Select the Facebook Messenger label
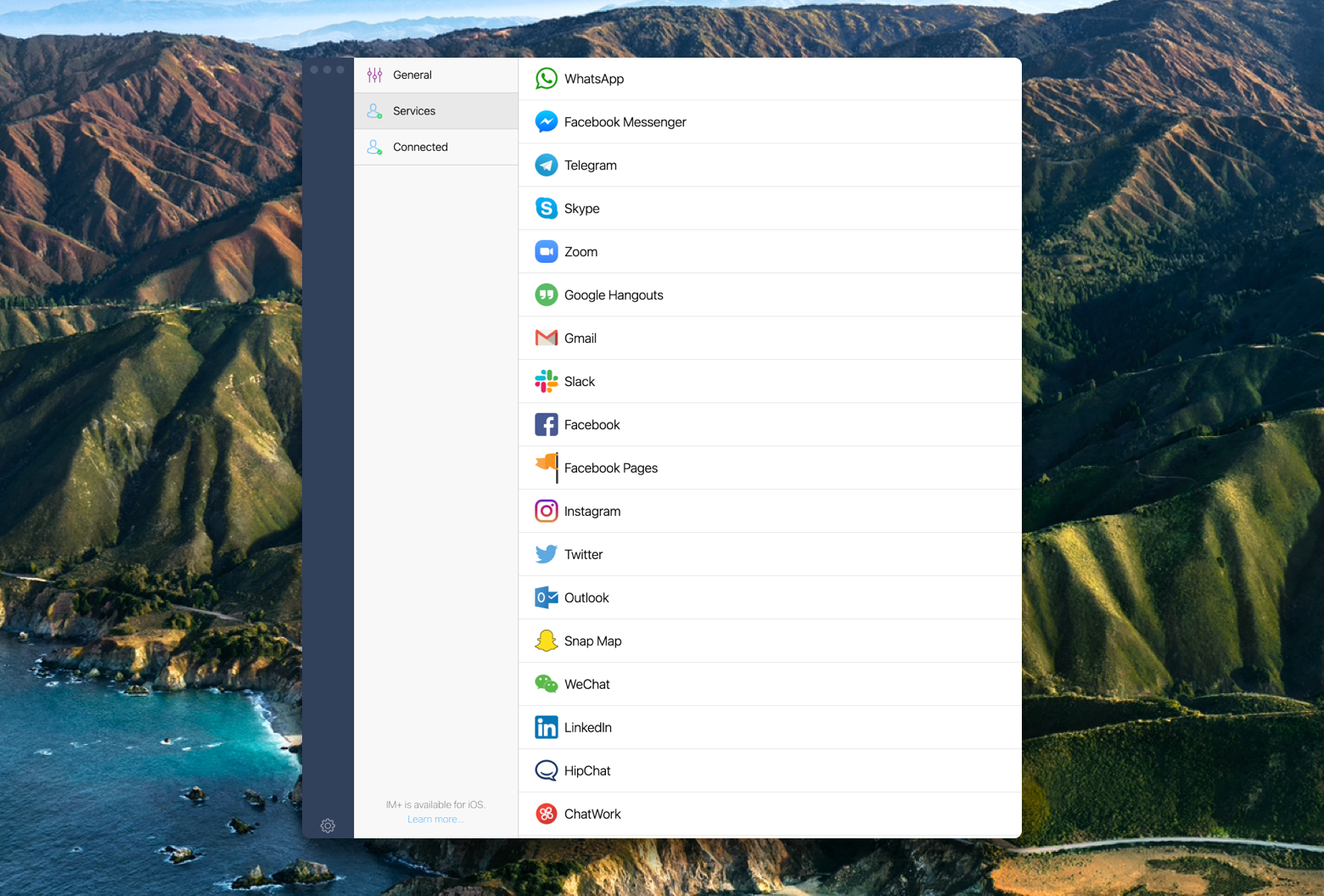This screenshot has width=1324, height=896. point(626,122)
